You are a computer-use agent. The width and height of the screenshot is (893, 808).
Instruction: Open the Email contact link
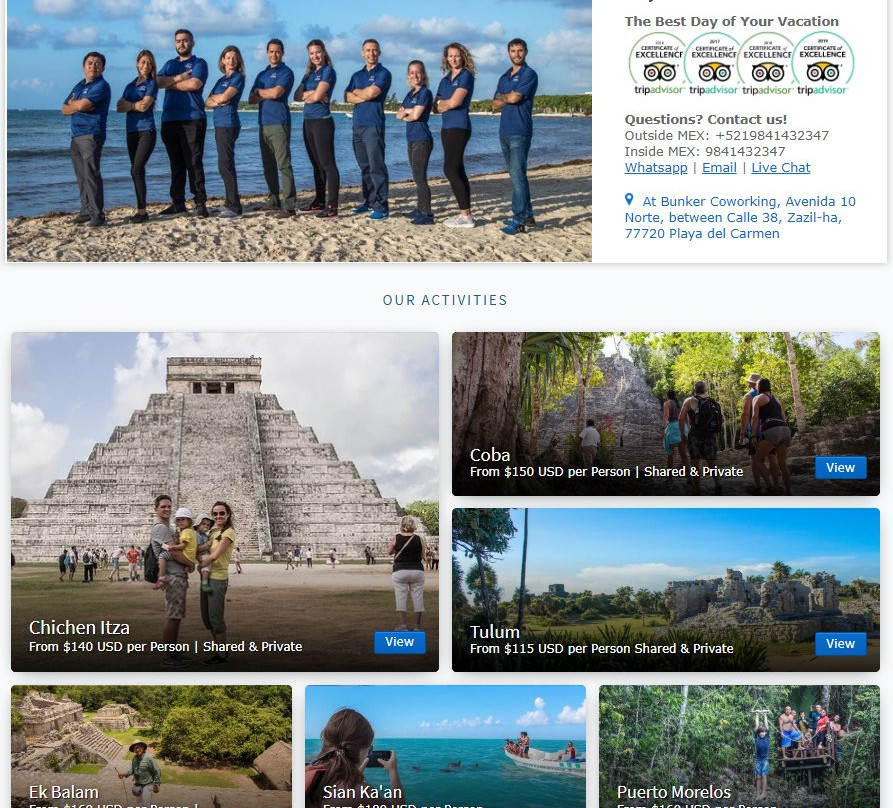pos(719,167)
